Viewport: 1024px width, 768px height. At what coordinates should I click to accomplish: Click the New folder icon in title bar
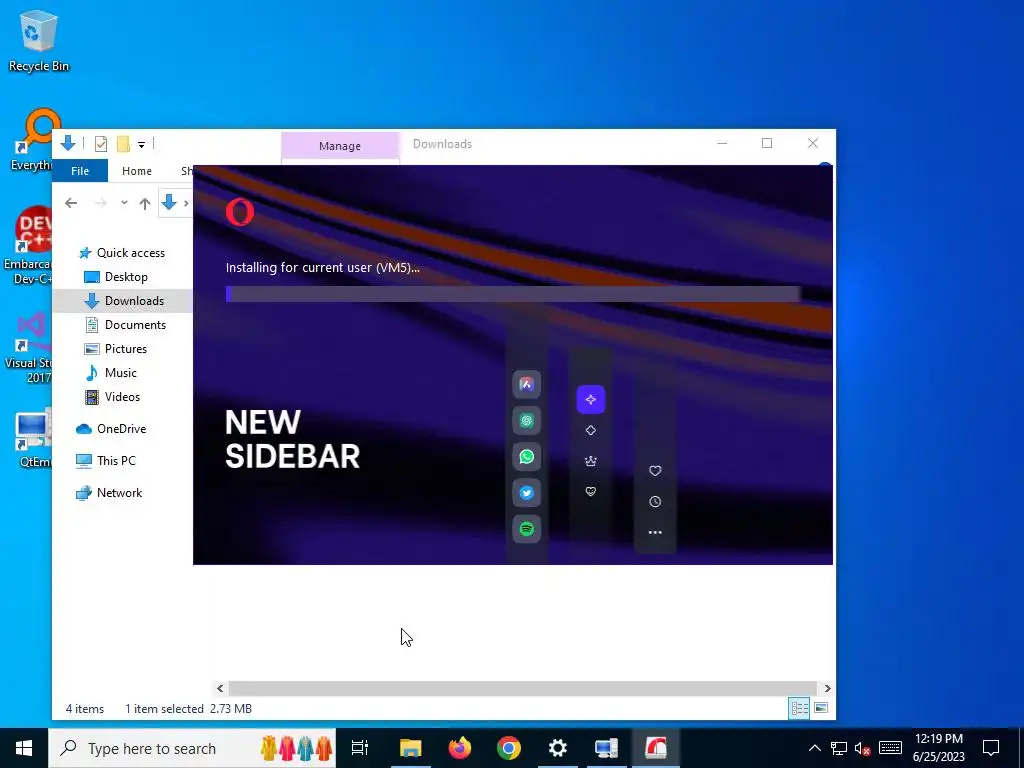(123, 144)
